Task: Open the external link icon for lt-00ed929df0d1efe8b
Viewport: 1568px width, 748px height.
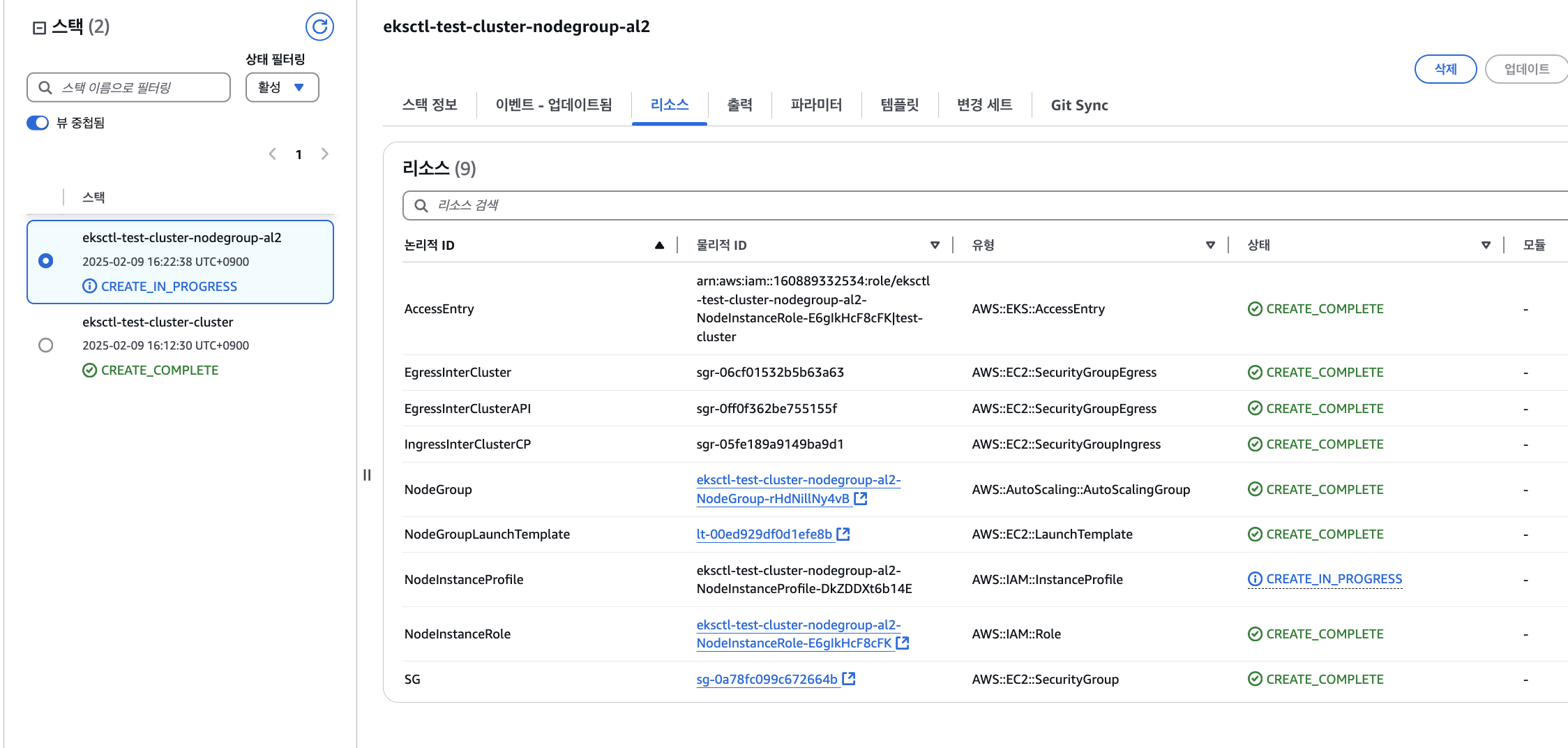Action: 843,534
